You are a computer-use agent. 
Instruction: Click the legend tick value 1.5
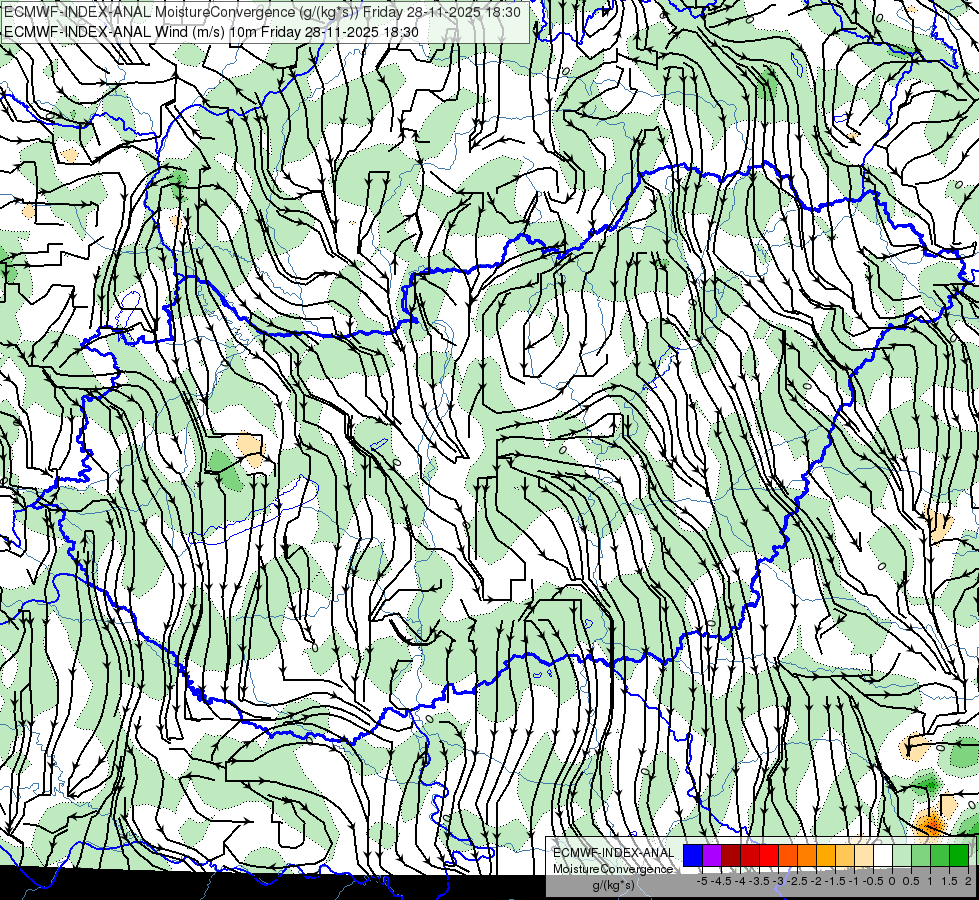point(949,881)
